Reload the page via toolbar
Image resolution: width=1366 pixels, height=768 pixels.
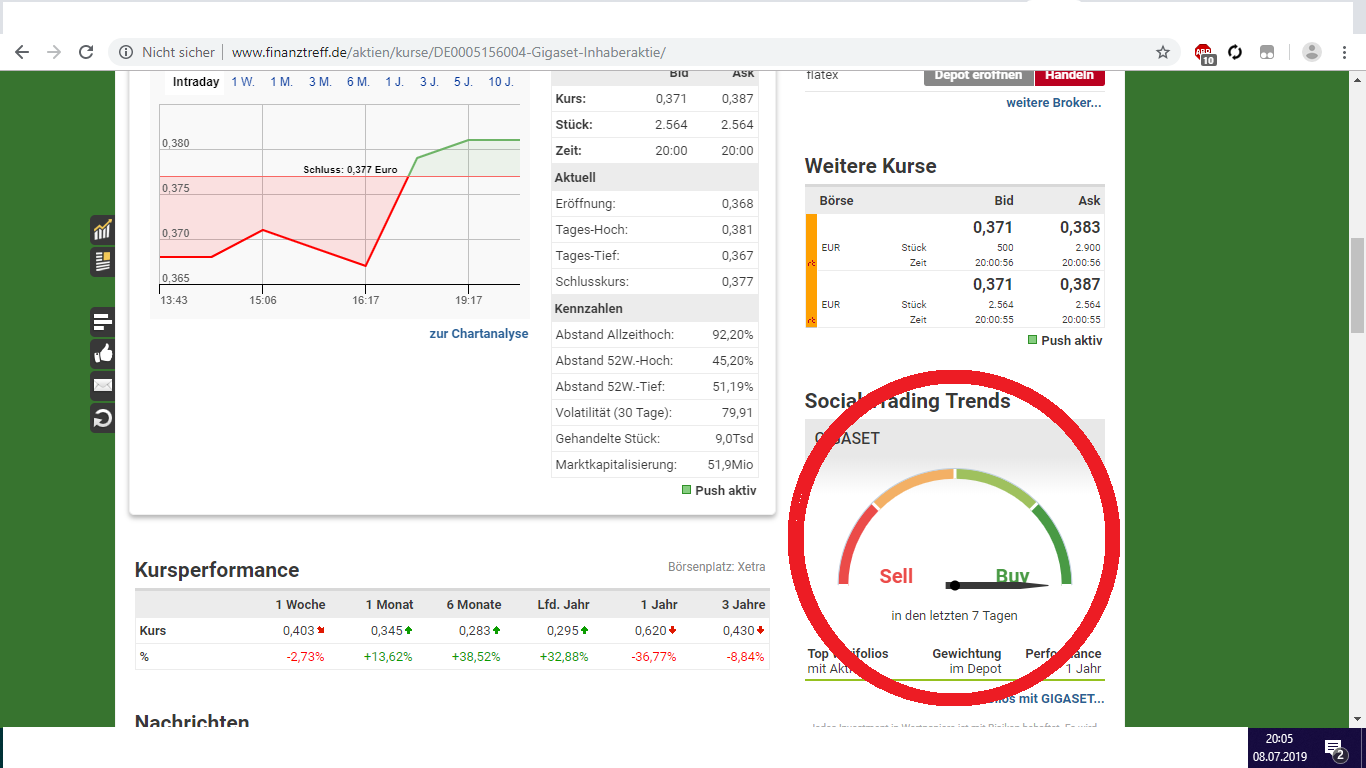pyautogui.click(x=86, y=52)
